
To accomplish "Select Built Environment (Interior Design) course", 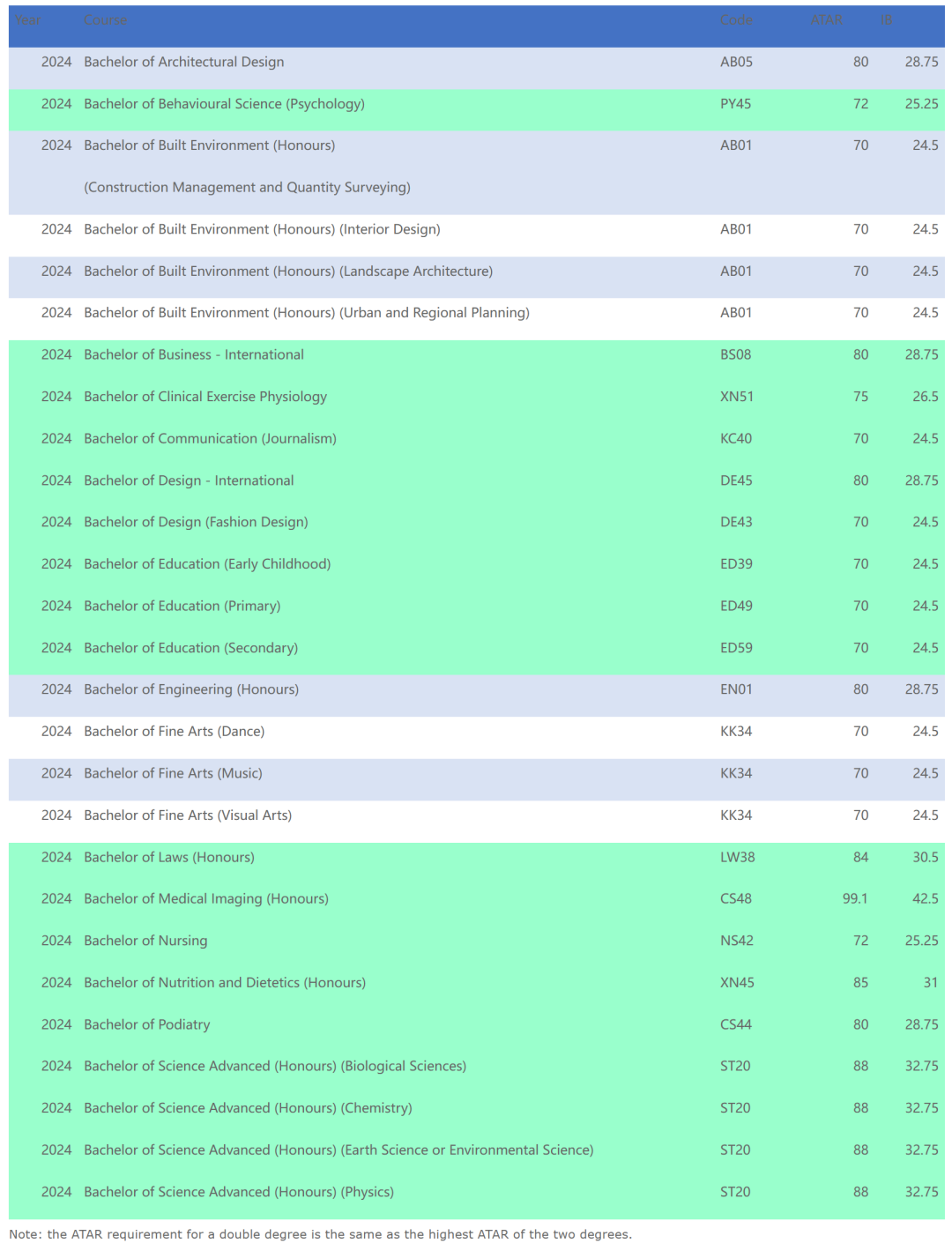I will pyautogui.click(x=262, y=229).
